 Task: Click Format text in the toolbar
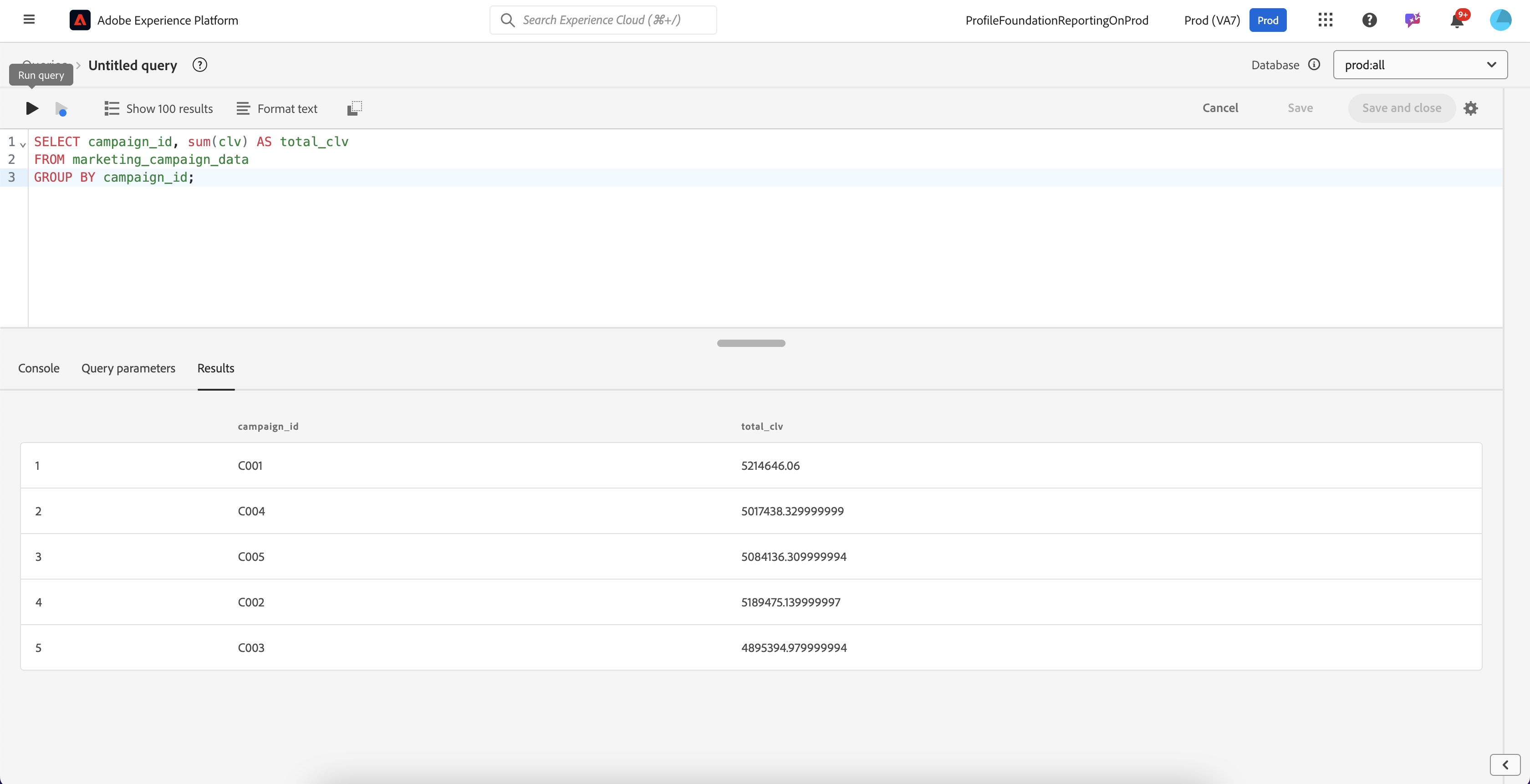(277, 109)
